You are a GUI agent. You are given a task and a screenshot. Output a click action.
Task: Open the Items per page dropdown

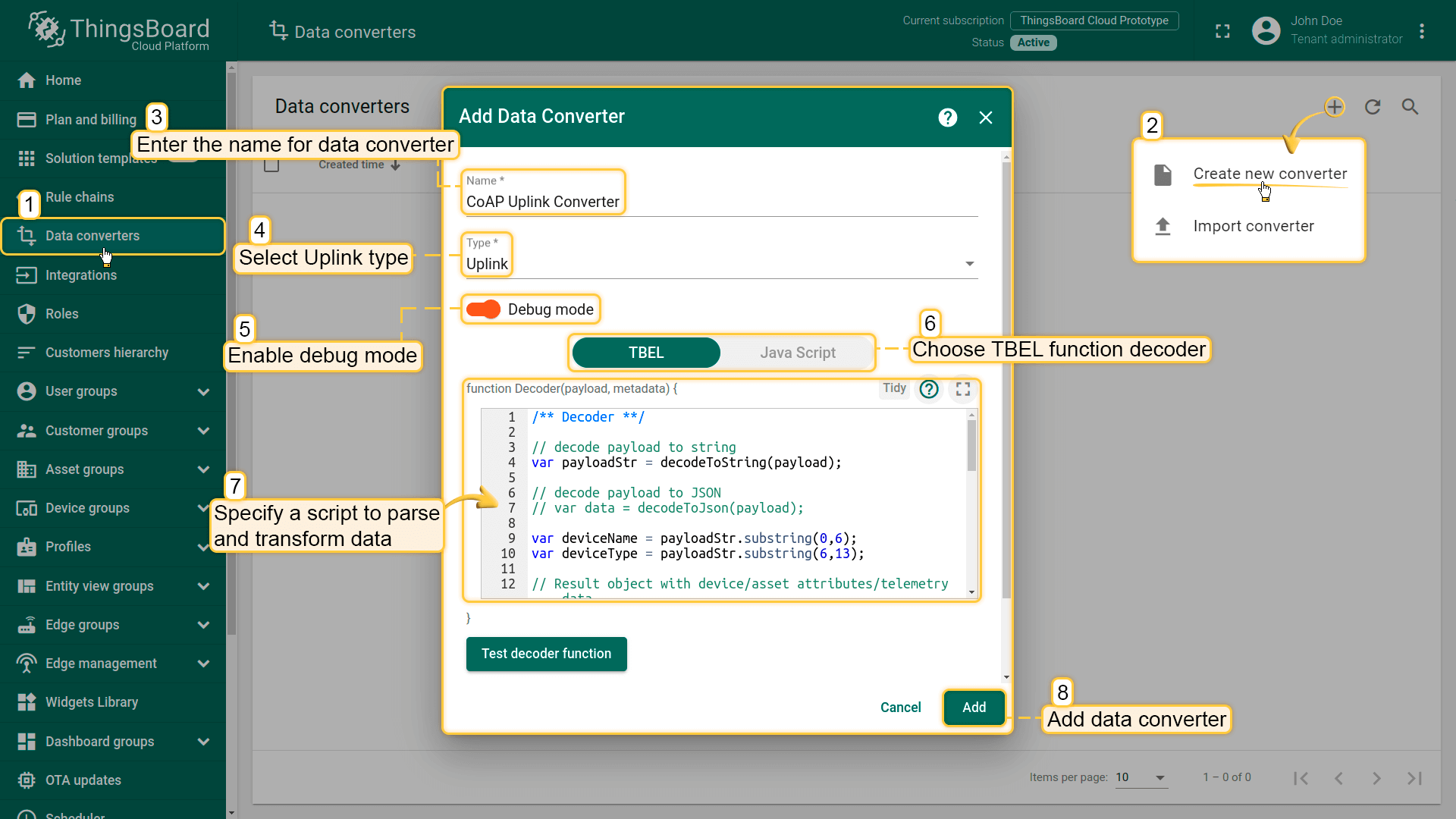tap(1141, 777)
